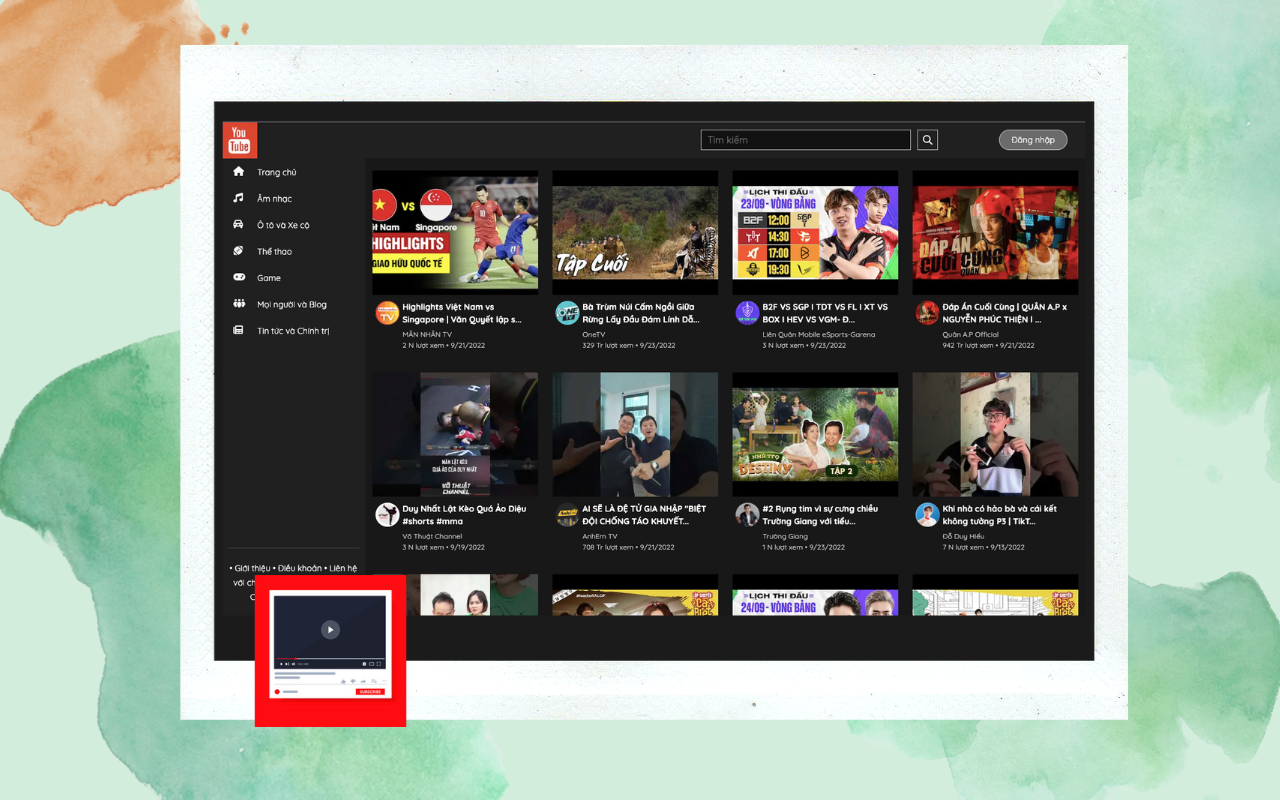Viewport: 1280px width, 800px height.
Task: Select the car icon for Ô tô và Xe cộ
Action: tap(239, 225)
